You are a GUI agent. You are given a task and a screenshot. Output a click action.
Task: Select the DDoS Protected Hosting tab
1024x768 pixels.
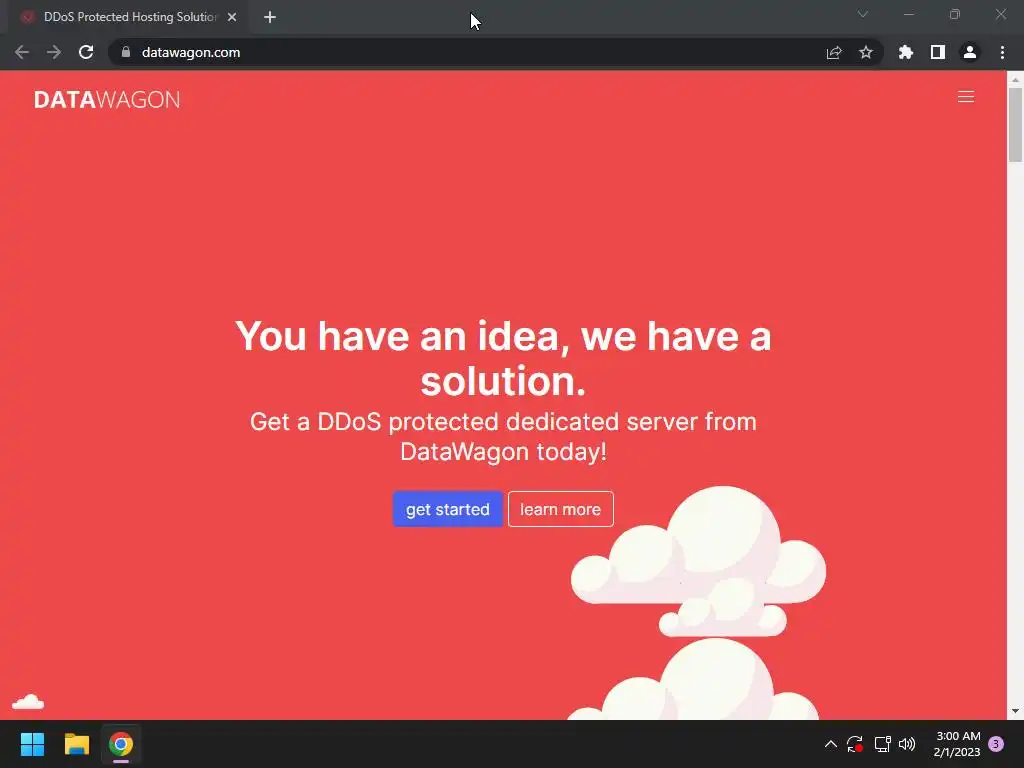point(129,17)
